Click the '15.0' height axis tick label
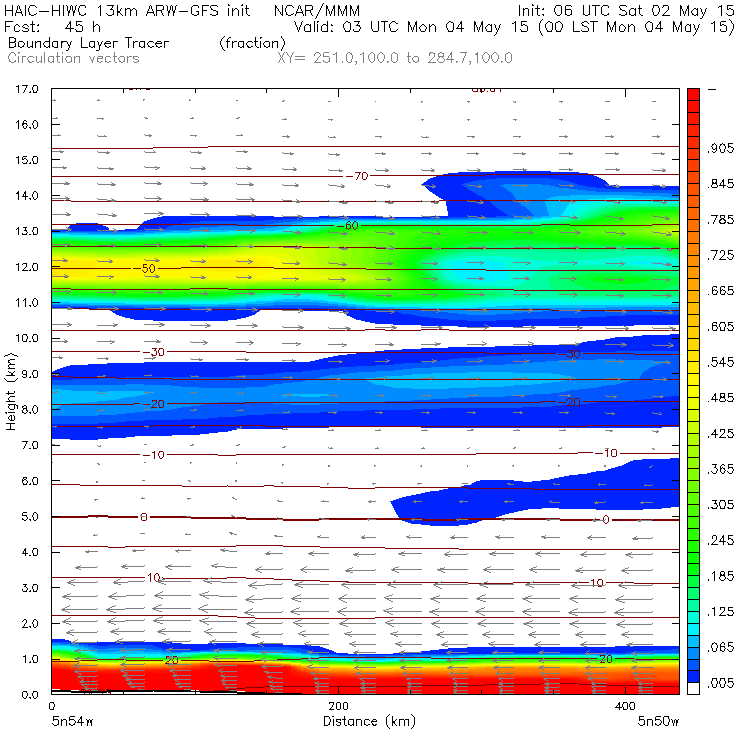740x740 pixels. [x=27, y=160]
